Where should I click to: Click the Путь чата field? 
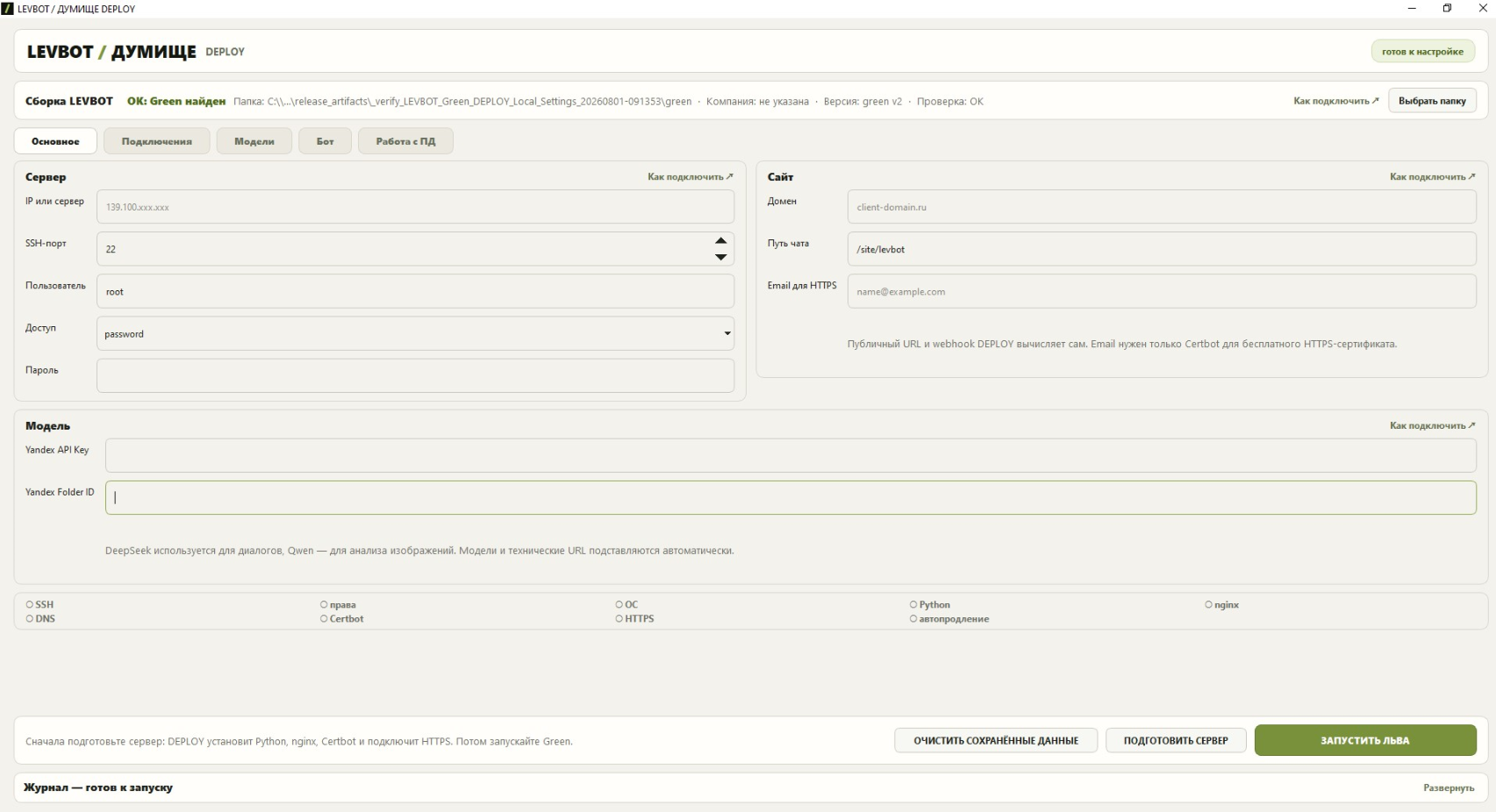tap(1162, 249)
